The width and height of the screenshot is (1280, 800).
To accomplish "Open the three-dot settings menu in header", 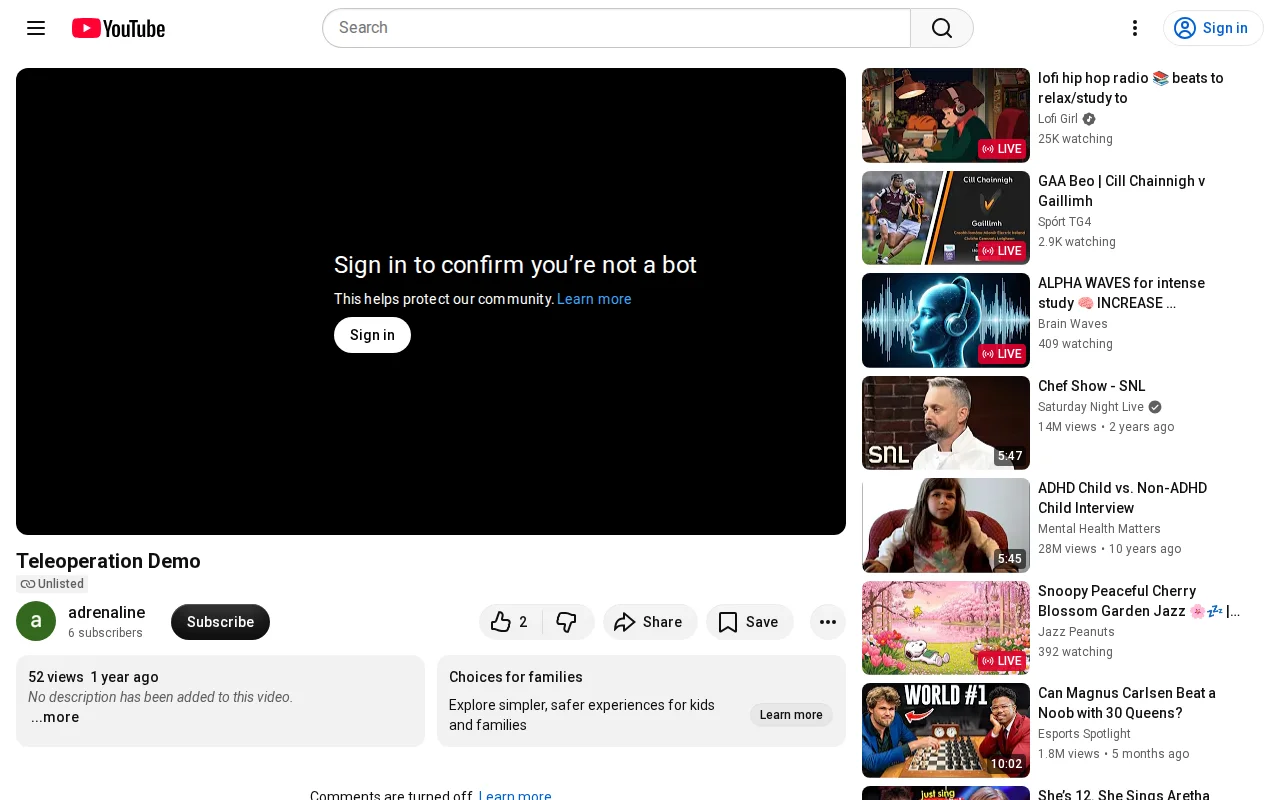I will pos(1135,28).
